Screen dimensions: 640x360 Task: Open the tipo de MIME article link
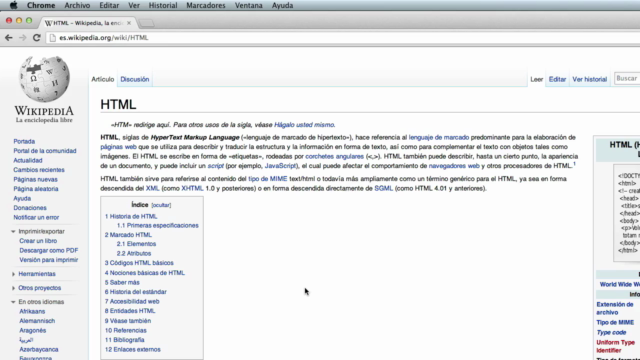click(x=268, y=179)
